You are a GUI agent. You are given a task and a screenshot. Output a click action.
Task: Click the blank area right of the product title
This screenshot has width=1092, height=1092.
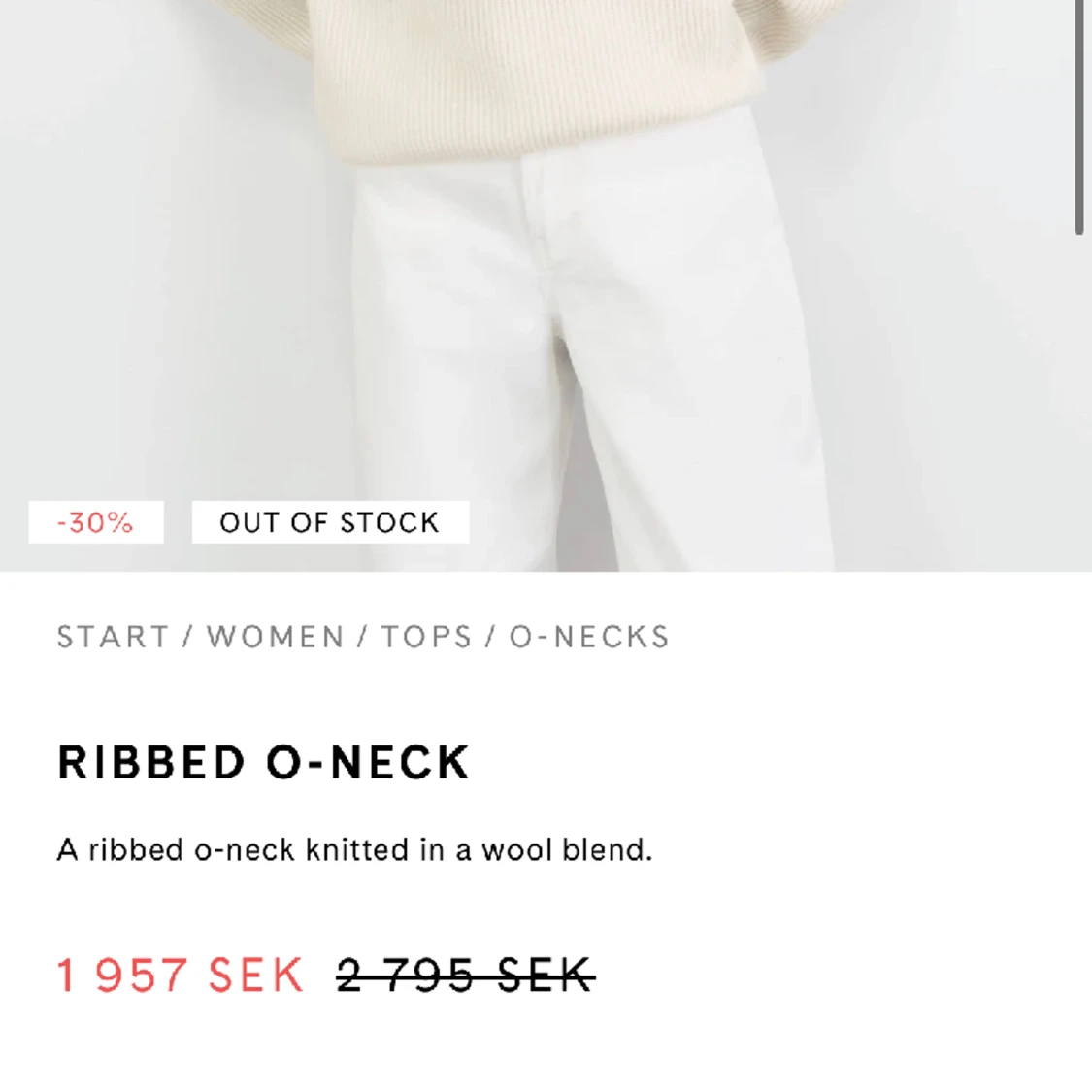(766, 762)
